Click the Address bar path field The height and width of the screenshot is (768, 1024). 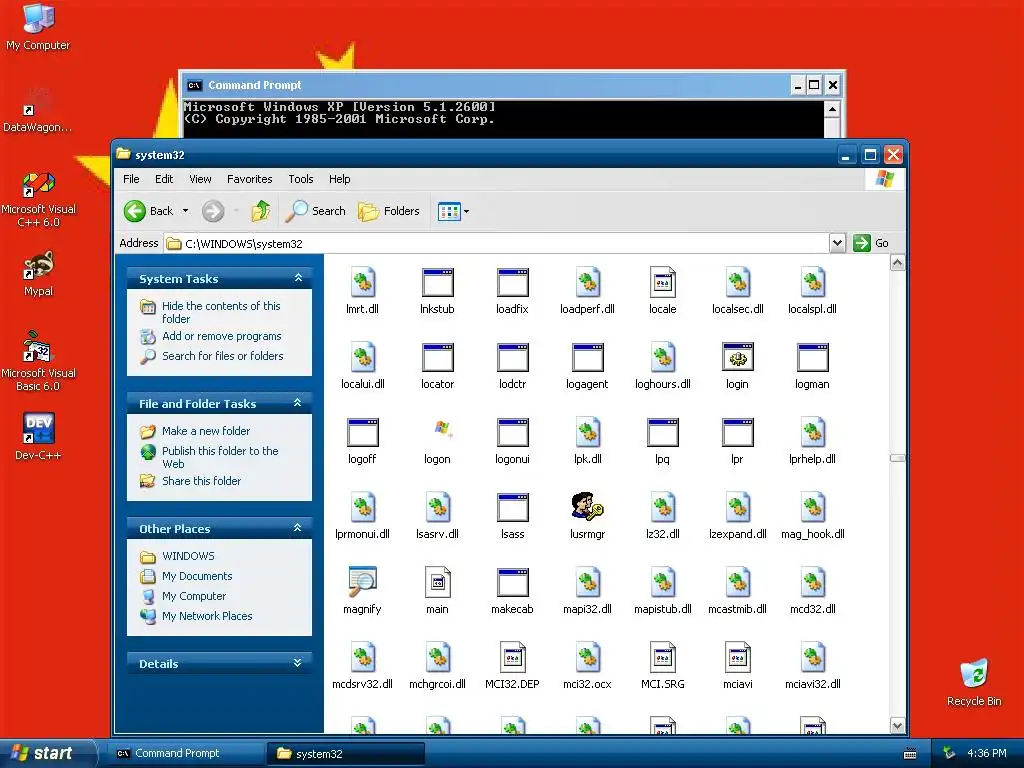tap(496, 244)
